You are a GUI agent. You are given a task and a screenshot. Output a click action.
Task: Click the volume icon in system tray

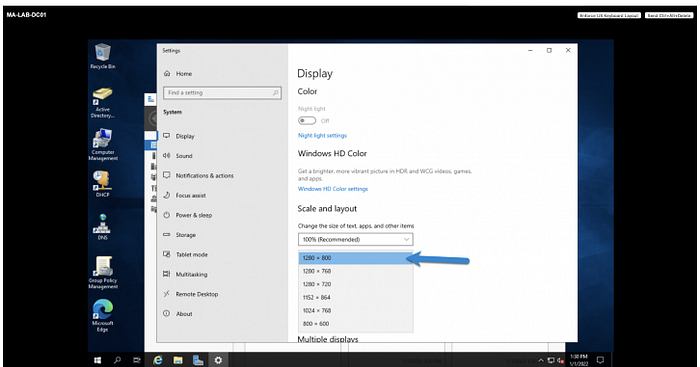560,360
